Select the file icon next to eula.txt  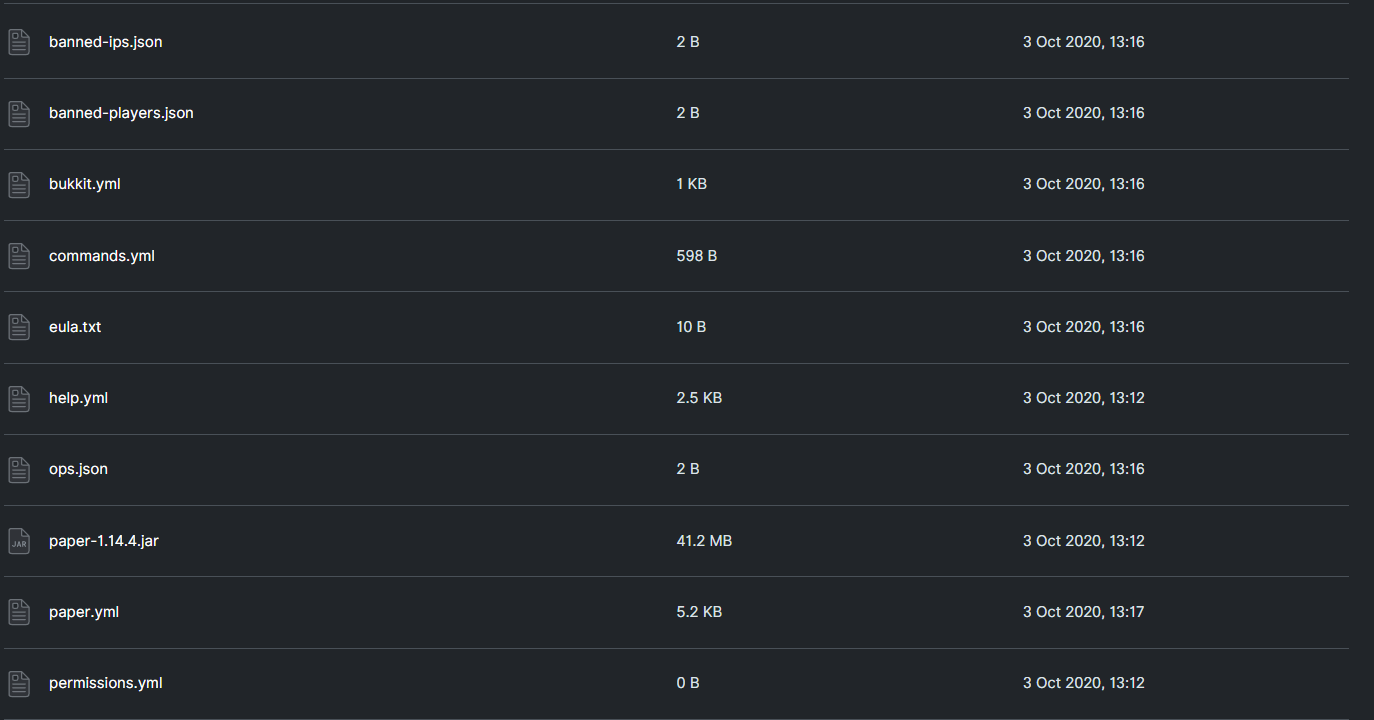pos(19,327)
